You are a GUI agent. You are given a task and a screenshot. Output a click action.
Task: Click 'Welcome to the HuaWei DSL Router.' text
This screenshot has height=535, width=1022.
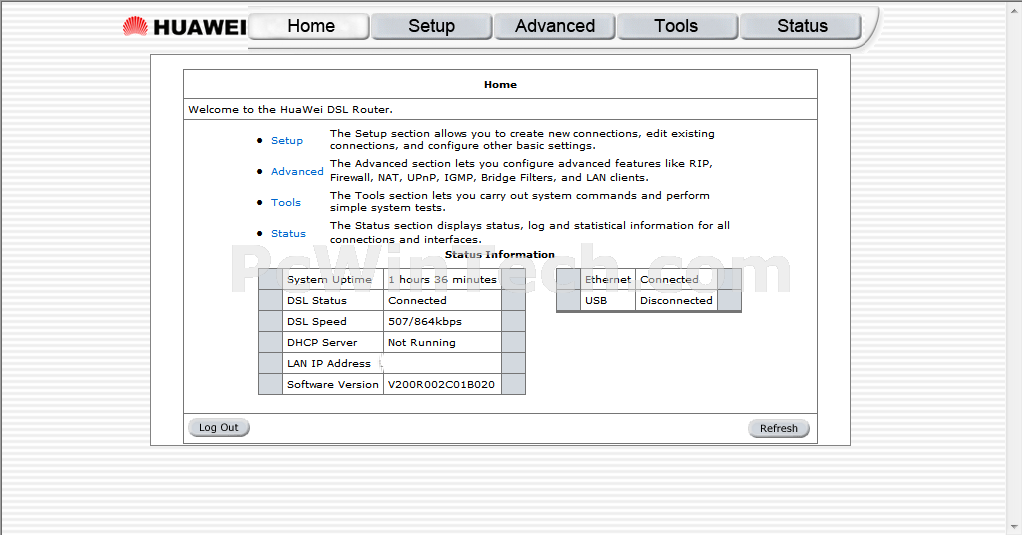click(291, 109)
